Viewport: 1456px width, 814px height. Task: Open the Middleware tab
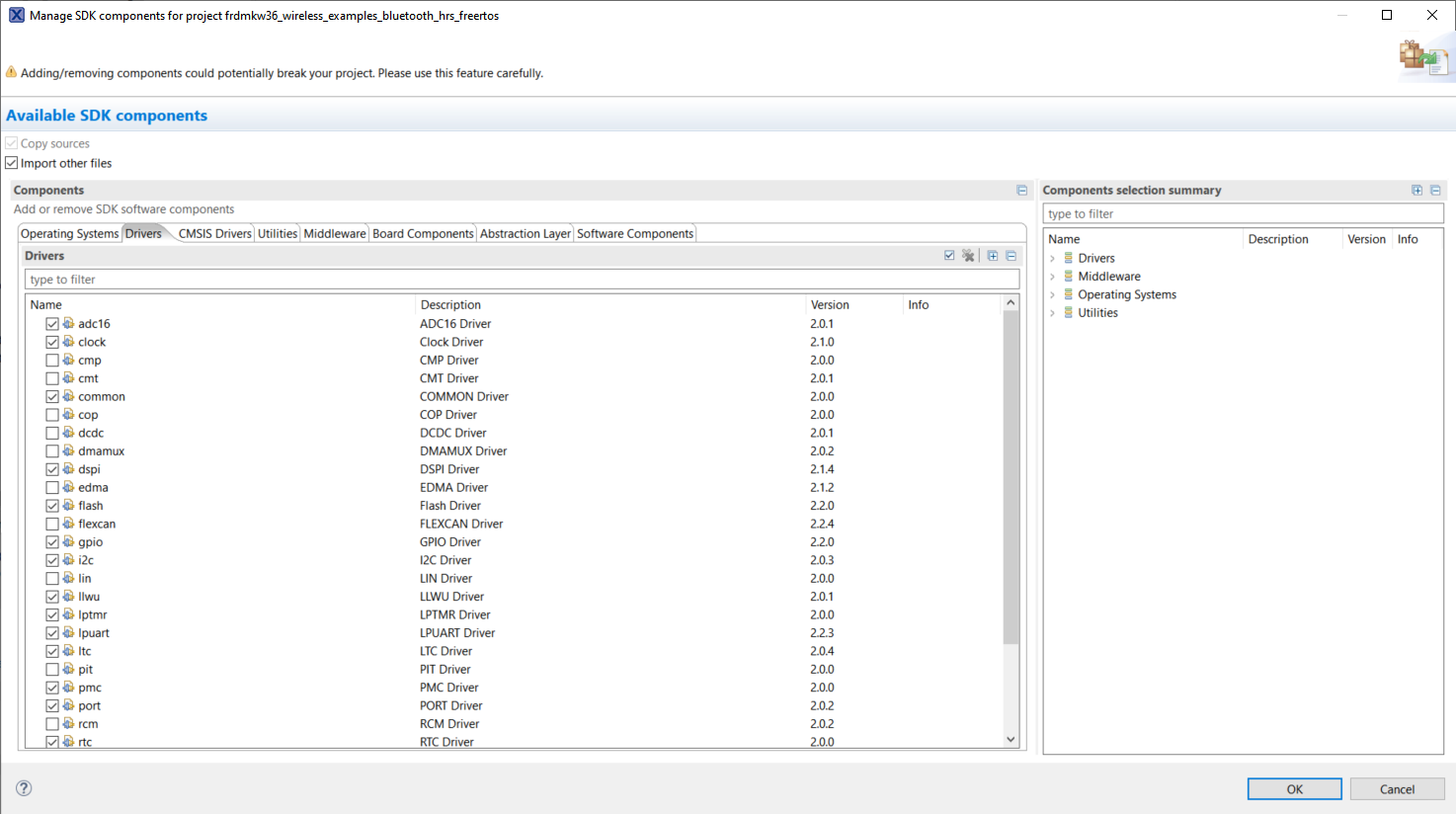pyautogui.click(x=335, y=234)
